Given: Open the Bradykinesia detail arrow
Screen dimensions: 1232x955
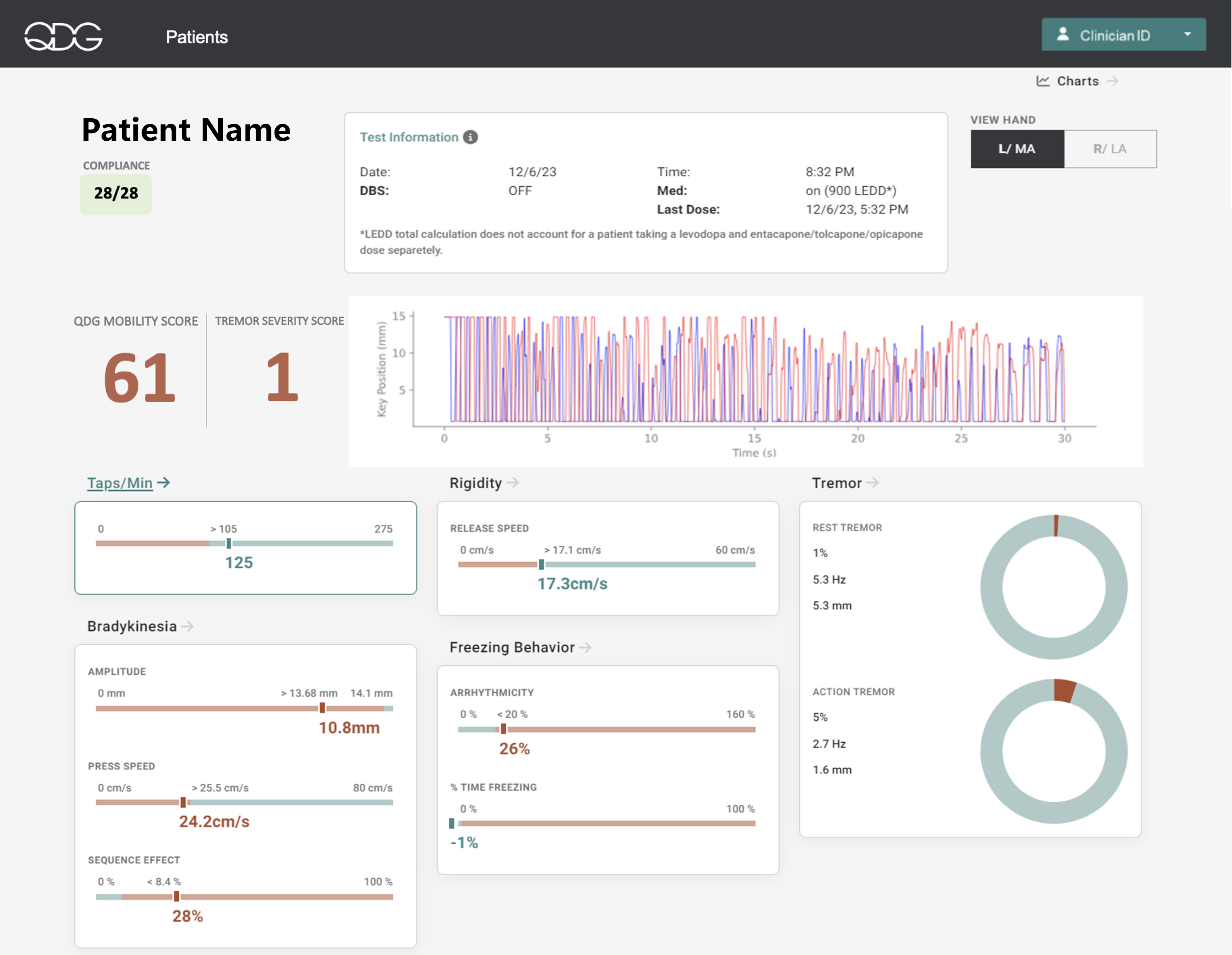Looking at the screenshot, I should tap(188, 626).
